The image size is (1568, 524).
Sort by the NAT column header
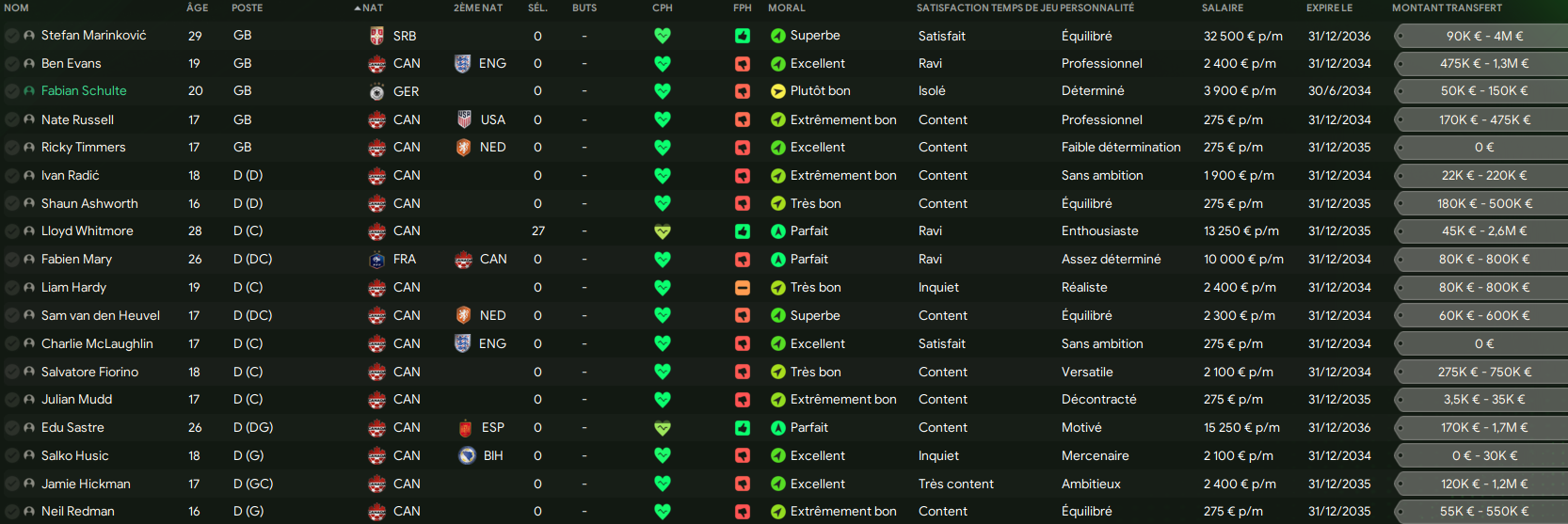pyautogui.click(x=372, y=8)
